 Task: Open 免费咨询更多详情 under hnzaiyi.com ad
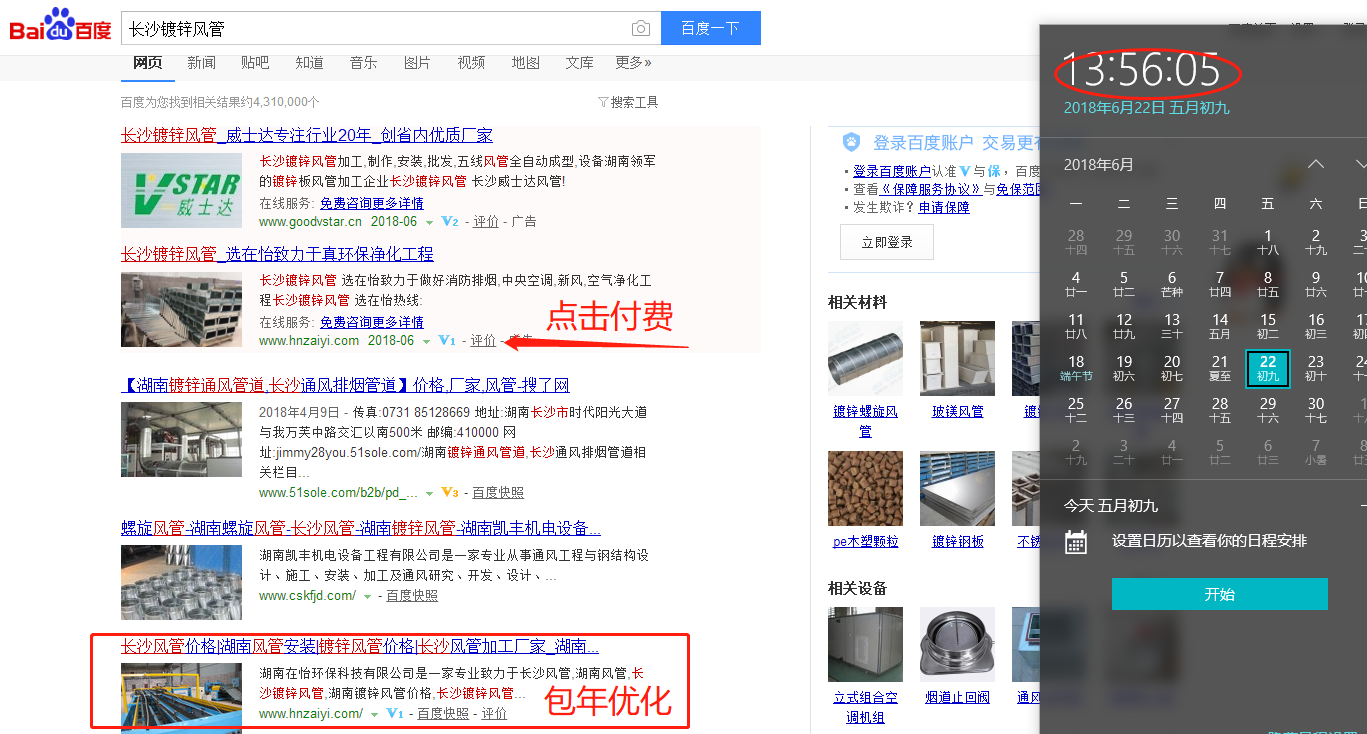(372, 322)
